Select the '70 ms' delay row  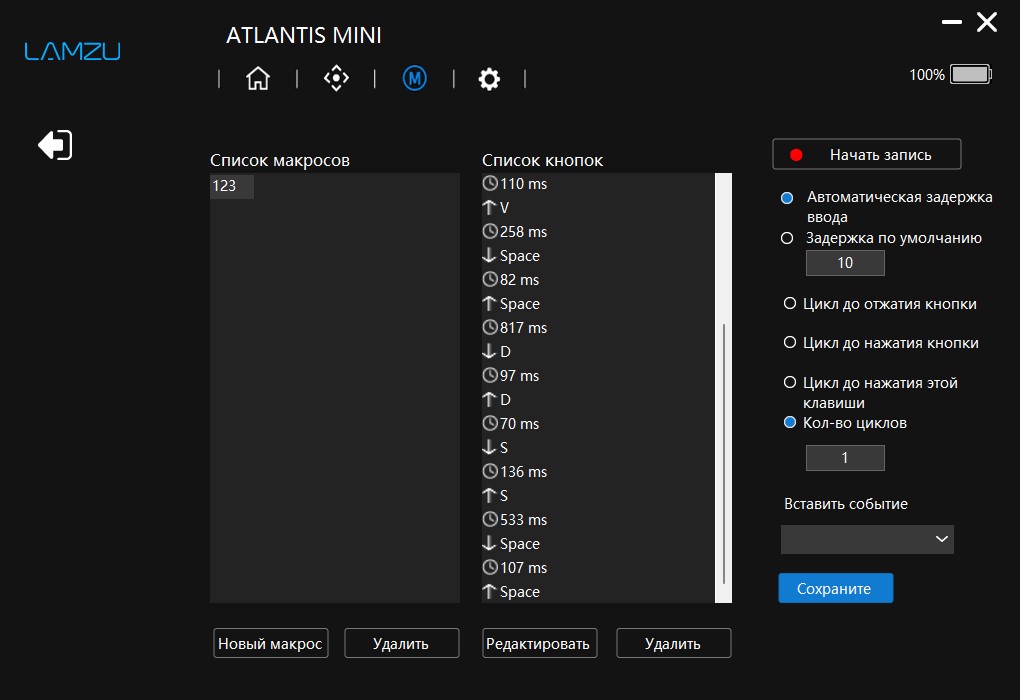click(598, 424)
